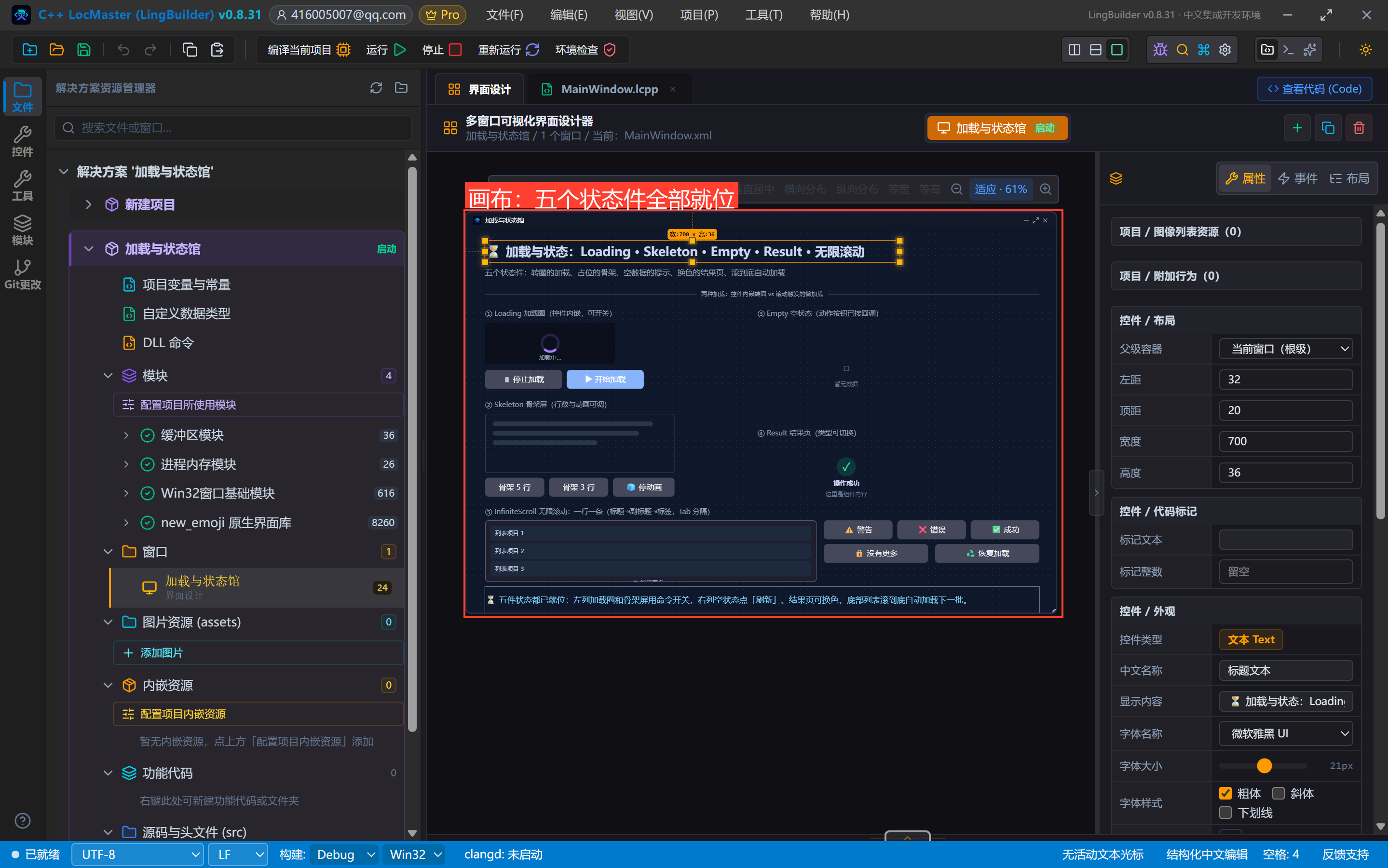Open the Git更改 sidebar panel
Screen dimensions: 1388x868
tap(22, 274)
